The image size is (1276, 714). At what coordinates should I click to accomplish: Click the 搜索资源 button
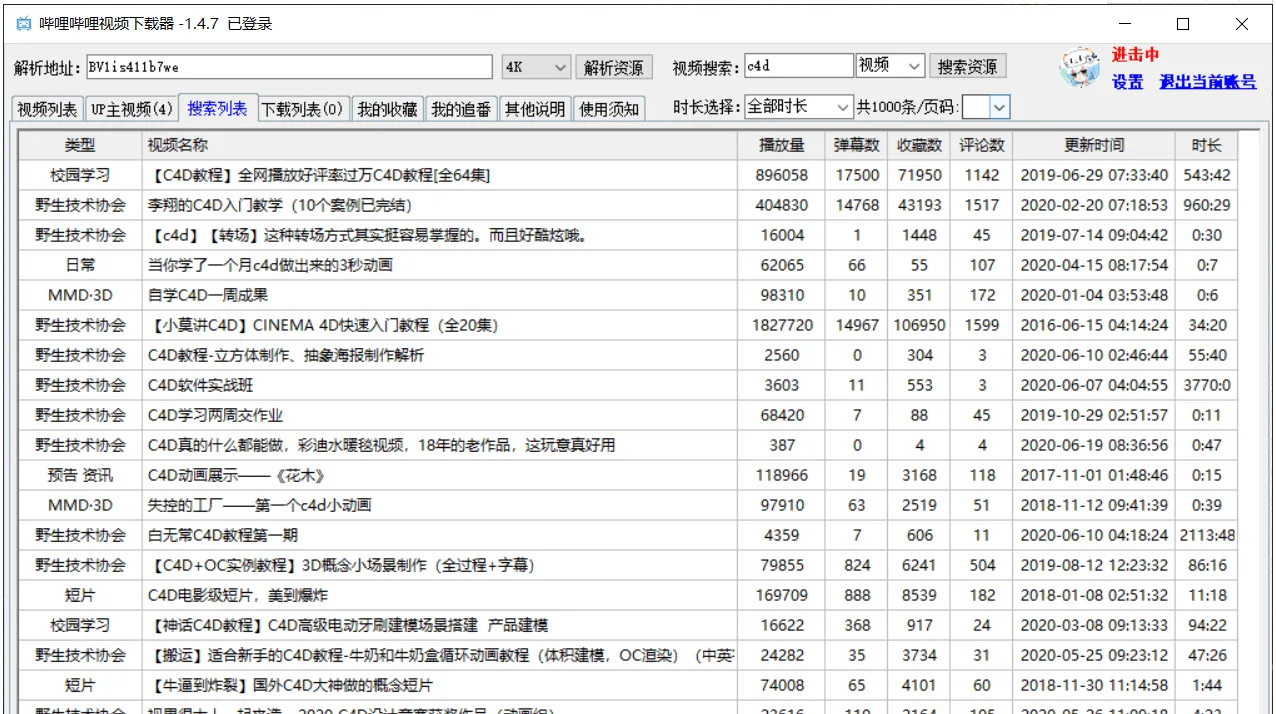(x=969, y=65)
